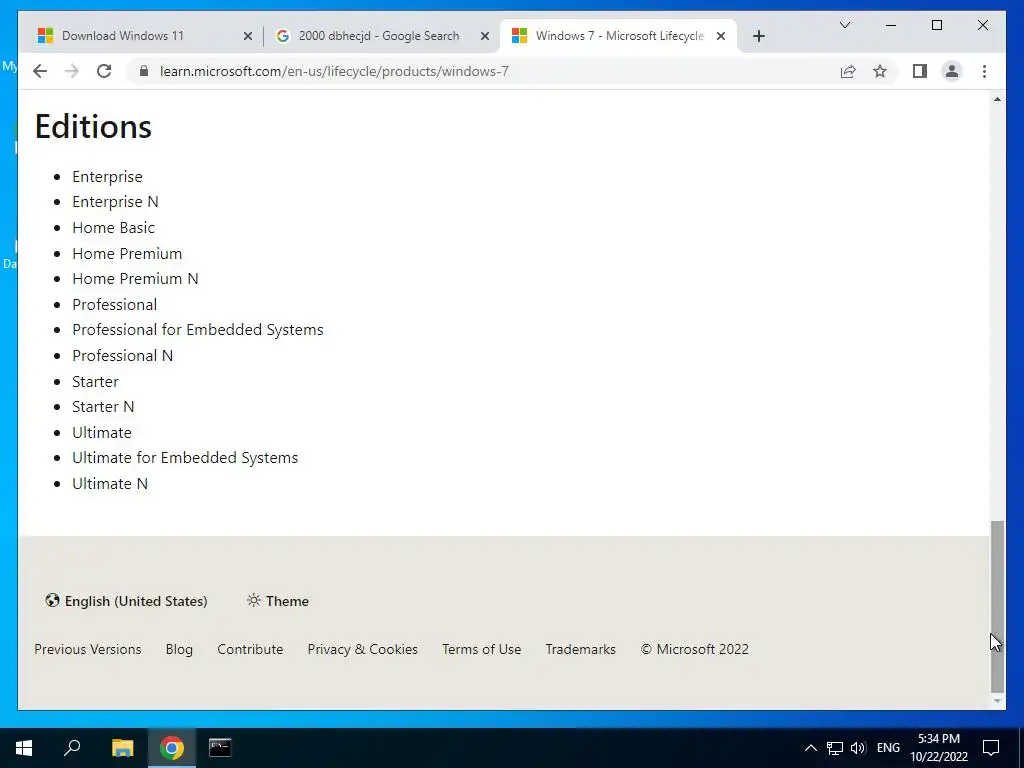Click the © Microsoft 2022 text
Viewport: 1024px width, 768px height.
pos(694,649)
